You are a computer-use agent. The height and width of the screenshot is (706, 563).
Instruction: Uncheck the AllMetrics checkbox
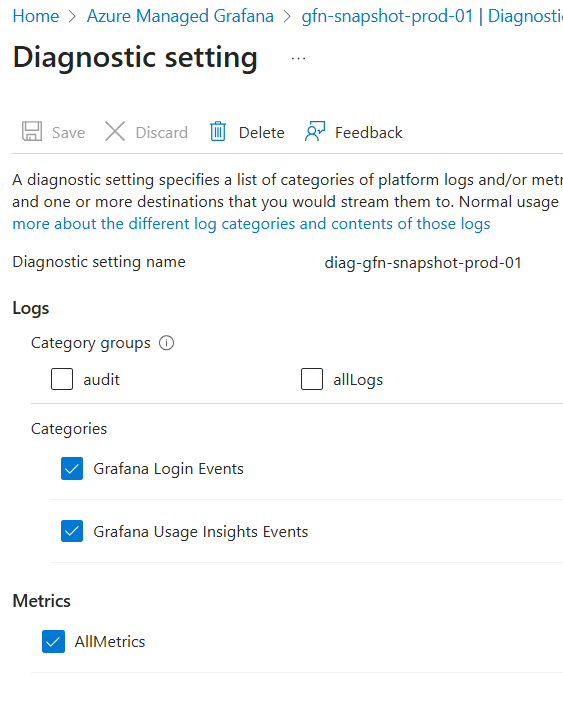click(x=54, y=642)
